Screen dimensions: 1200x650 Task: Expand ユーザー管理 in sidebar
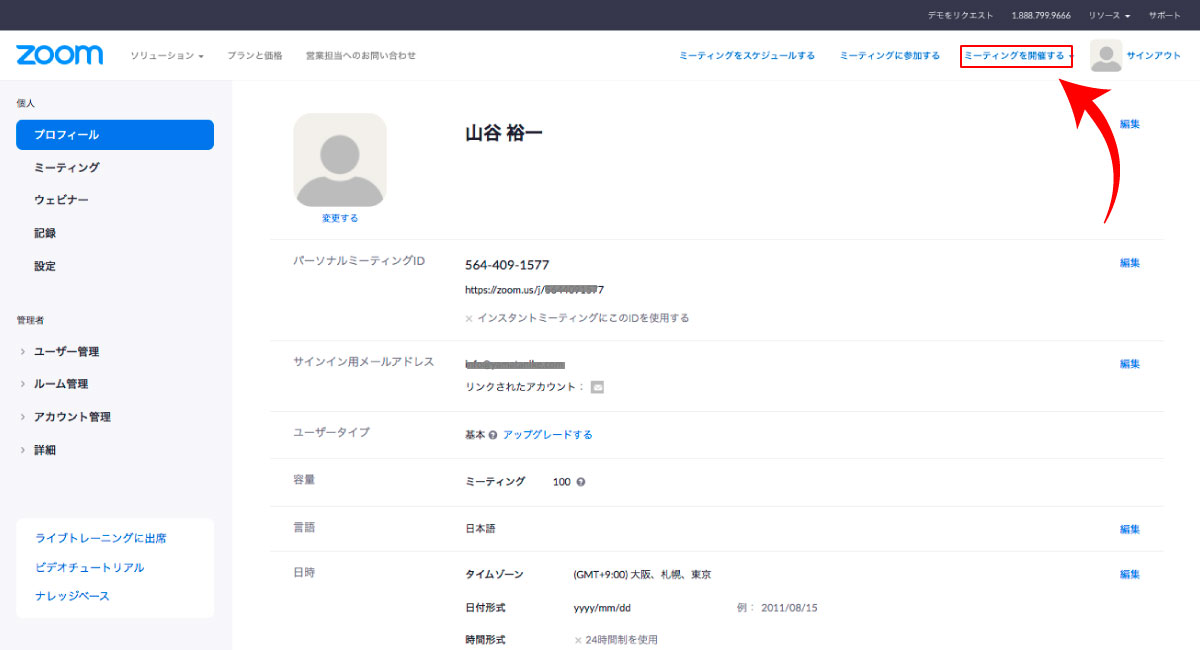(x=60, y=352)
